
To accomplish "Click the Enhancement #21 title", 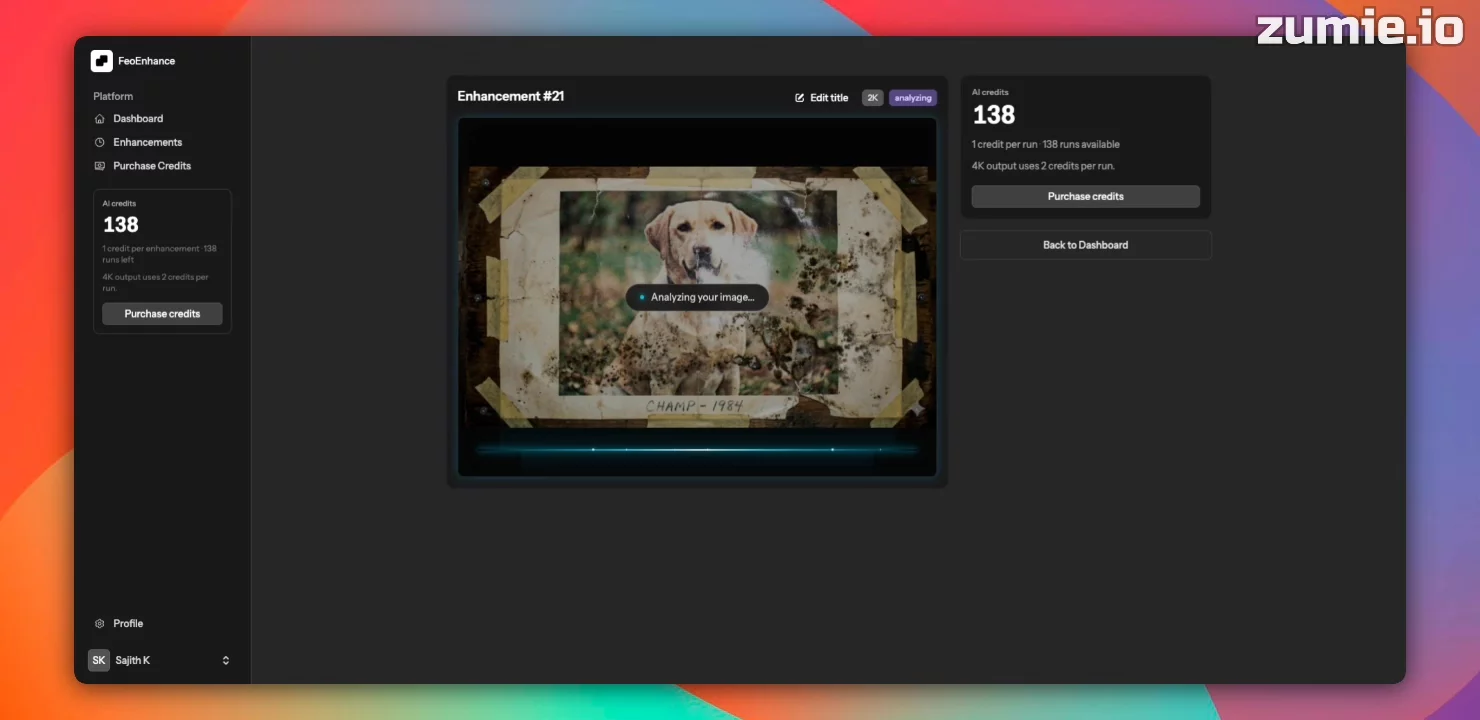I will [511, 96].
